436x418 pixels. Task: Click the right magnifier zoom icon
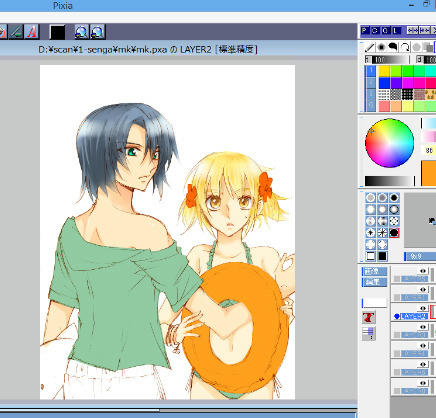coord(97,32)
